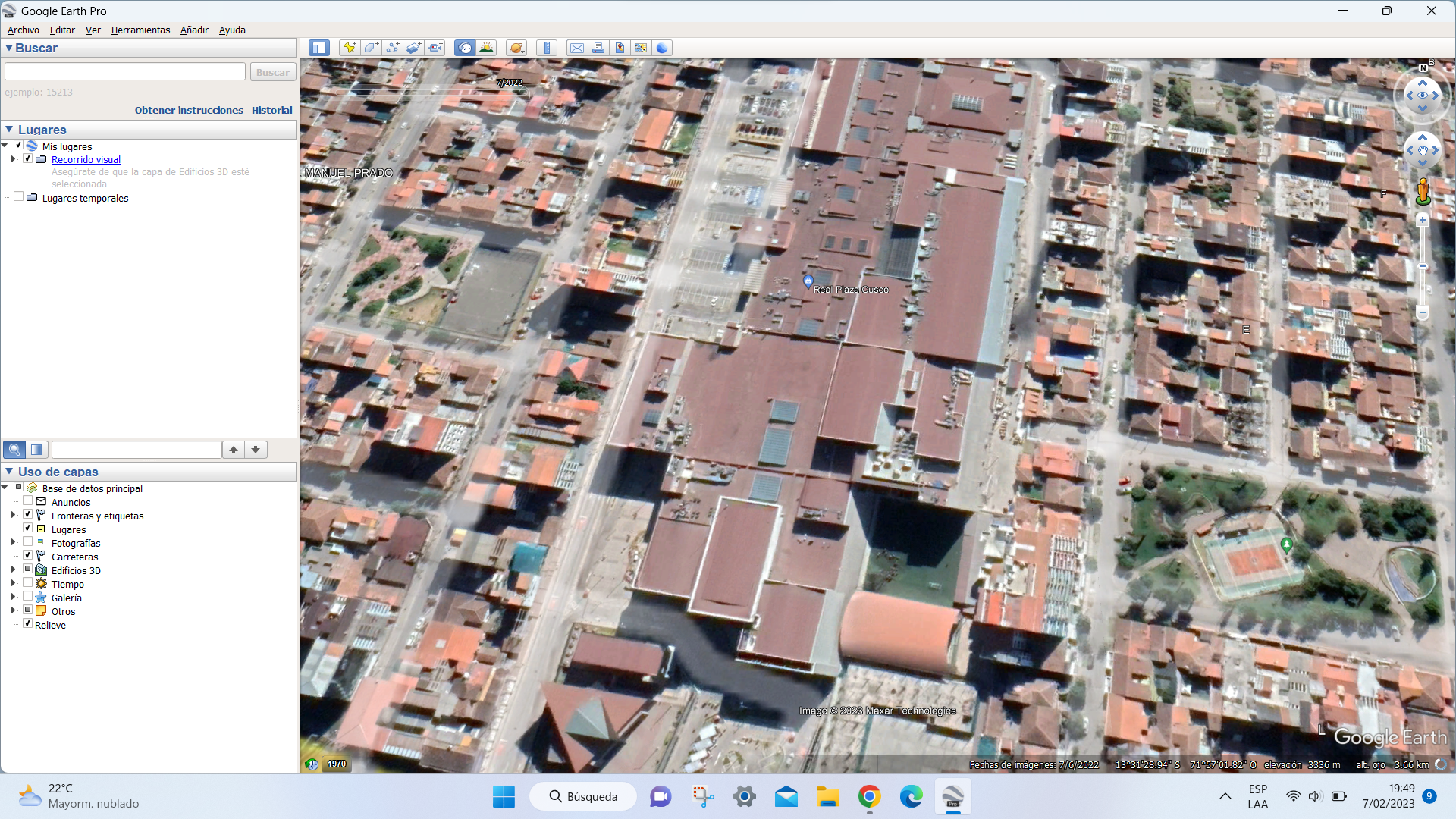Click the Historial link

(271, 110)
